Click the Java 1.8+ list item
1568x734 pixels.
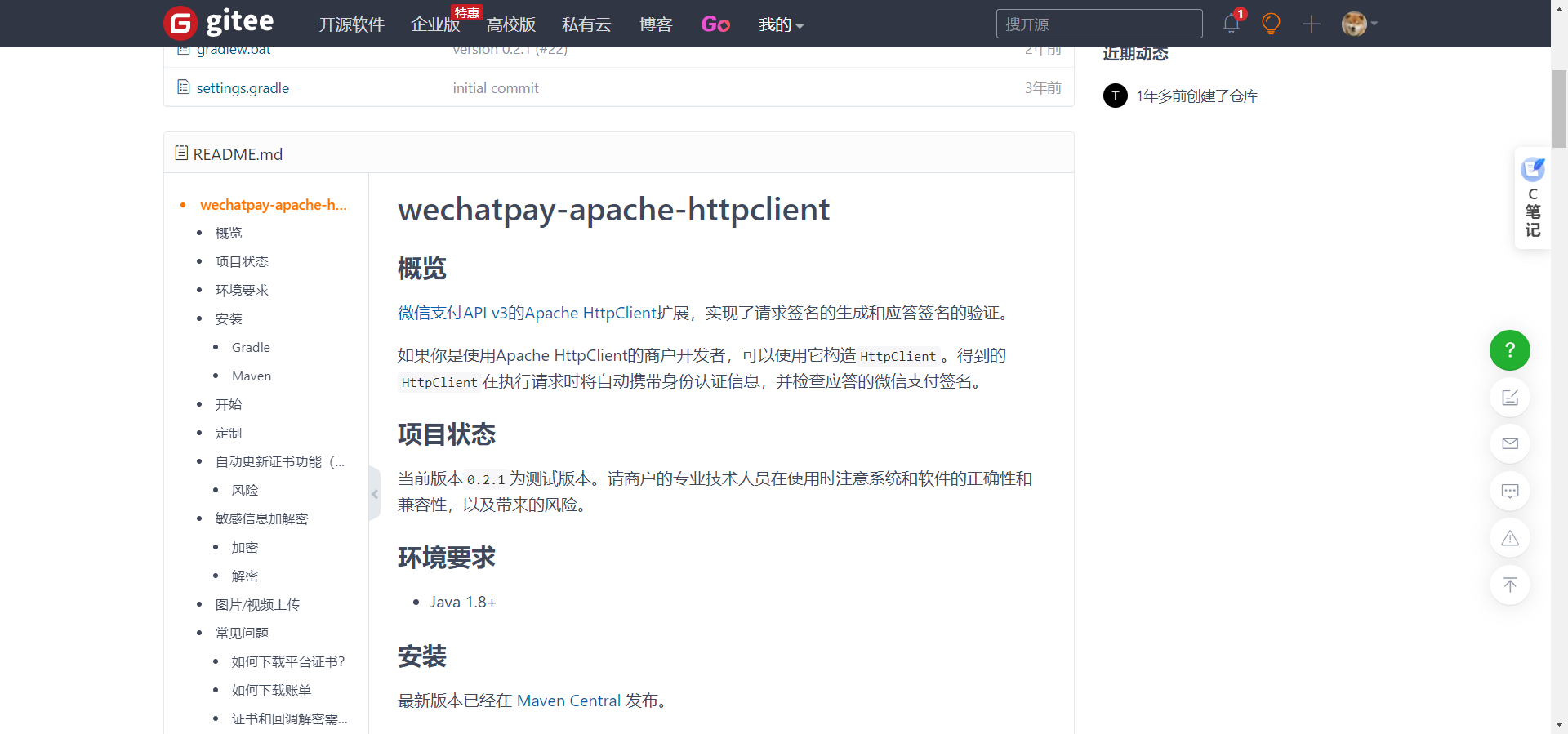463,602
